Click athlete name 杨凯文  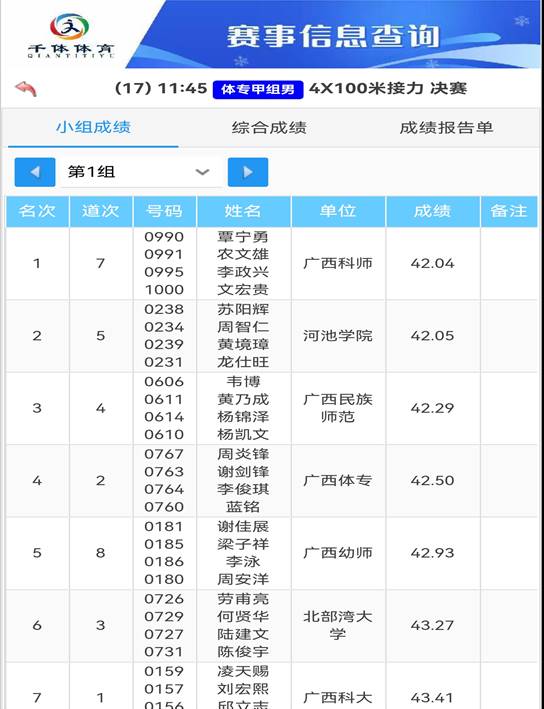(x=243, y=434)
